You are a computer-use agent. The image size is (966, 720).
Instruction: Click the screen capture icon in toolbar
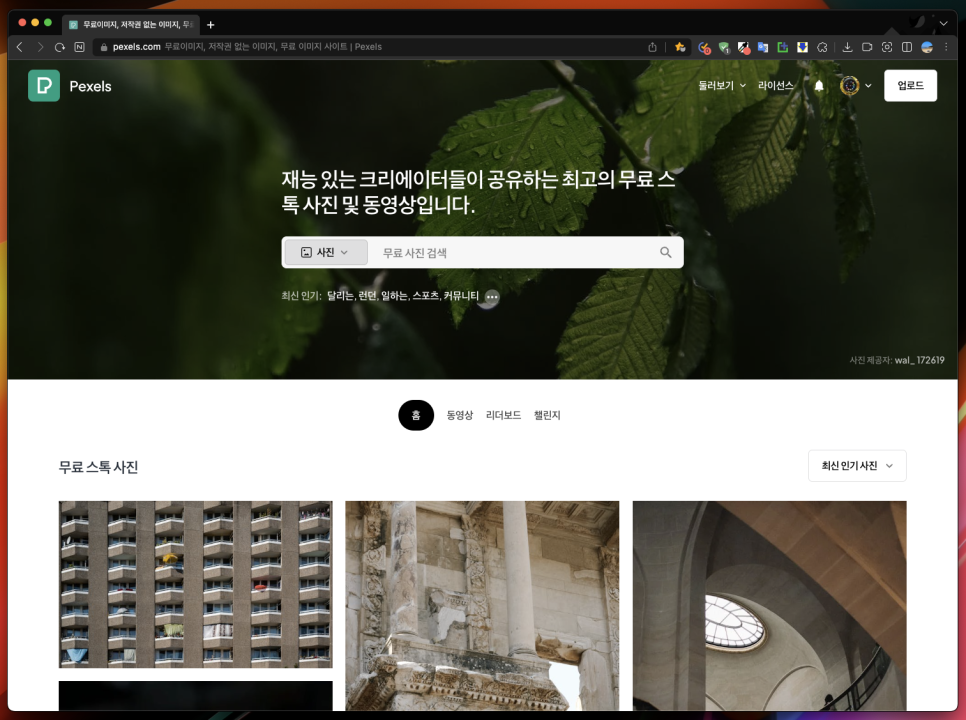point(887,47)
